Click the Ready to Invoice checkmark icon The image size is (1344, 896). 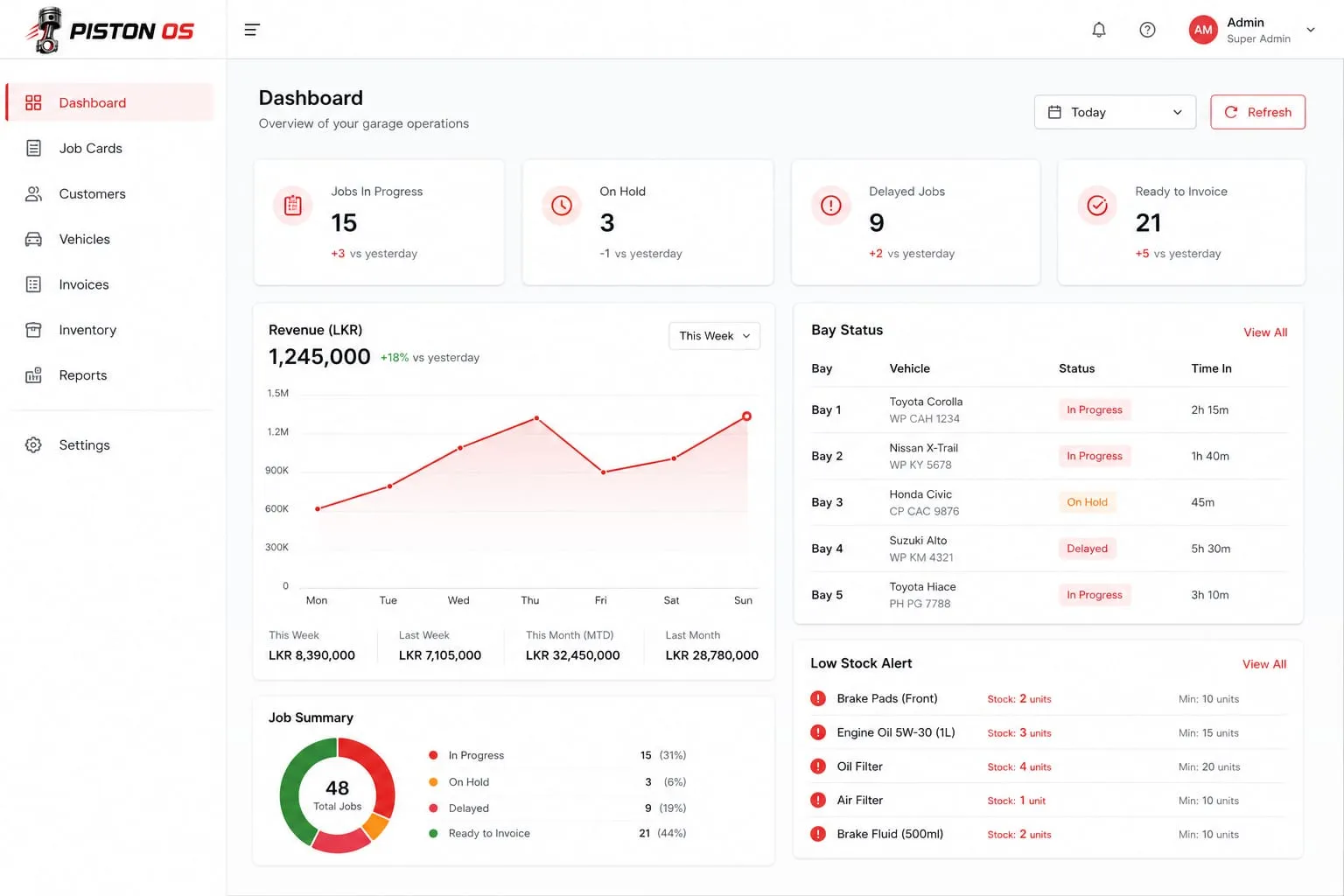[1097, 206]
